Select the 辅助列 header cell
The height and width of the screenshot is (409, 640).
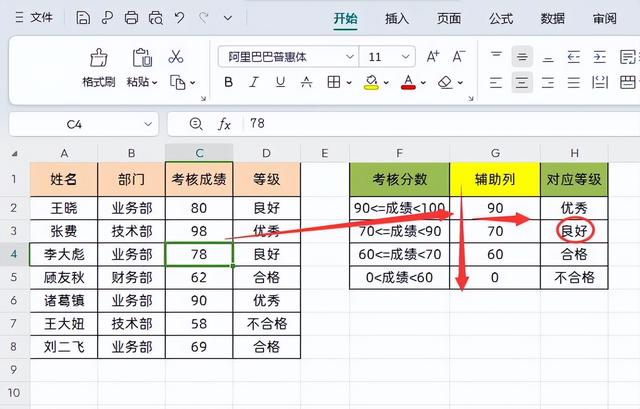(495, 179)
